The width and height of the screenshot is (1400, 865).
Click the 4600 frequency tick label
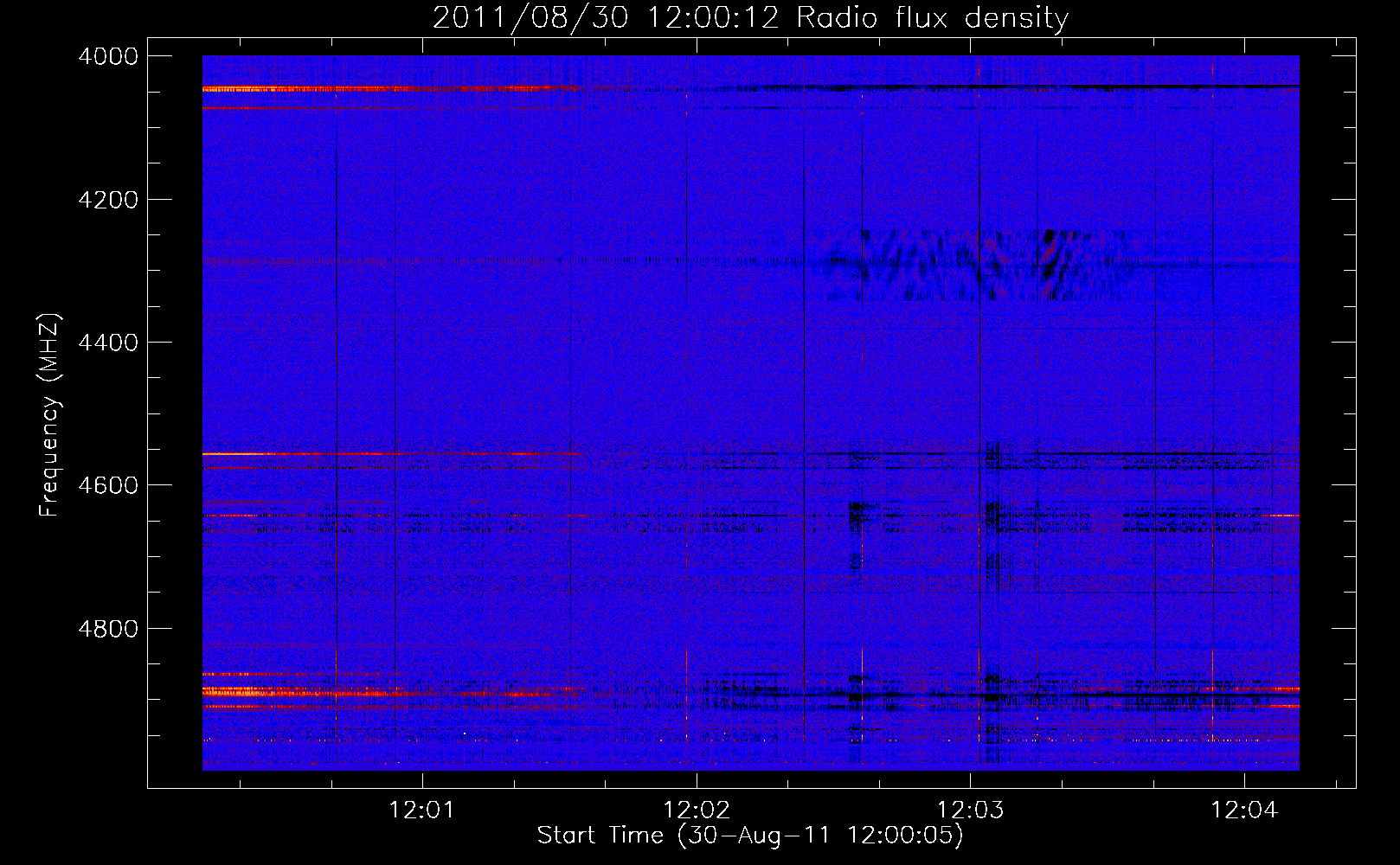[x=108, y=485]
